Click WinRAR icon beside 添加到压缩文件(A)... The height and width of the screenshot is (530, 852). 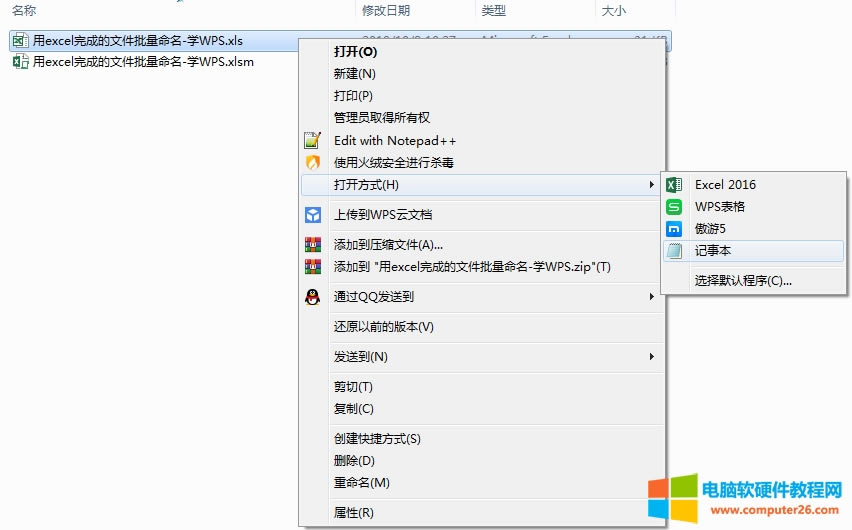[x=312, y=245]
